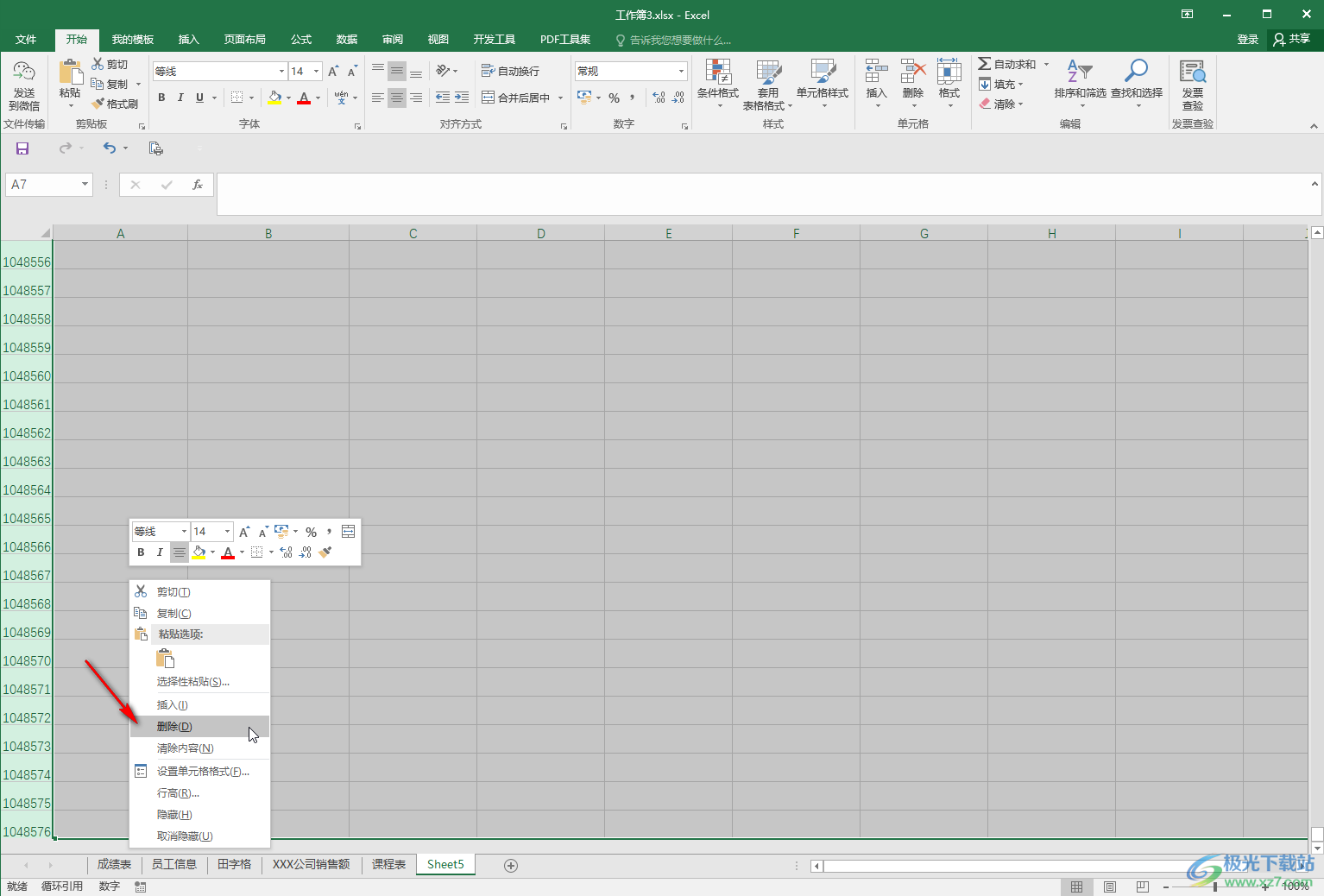1324x896 pixels.
Task: Click the Send to WeChat (发送到微信) icon
Action: (x=24, y=73)
